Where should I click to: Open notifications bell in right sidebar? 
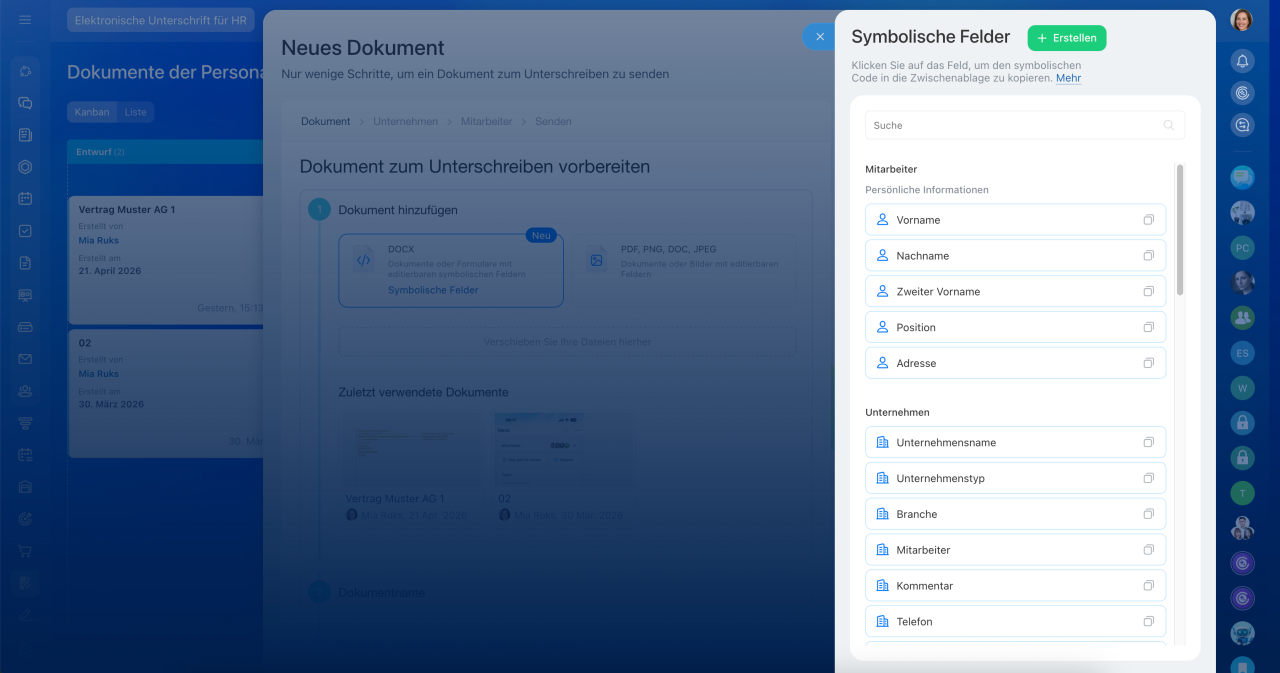click(x=1242, y=61)
